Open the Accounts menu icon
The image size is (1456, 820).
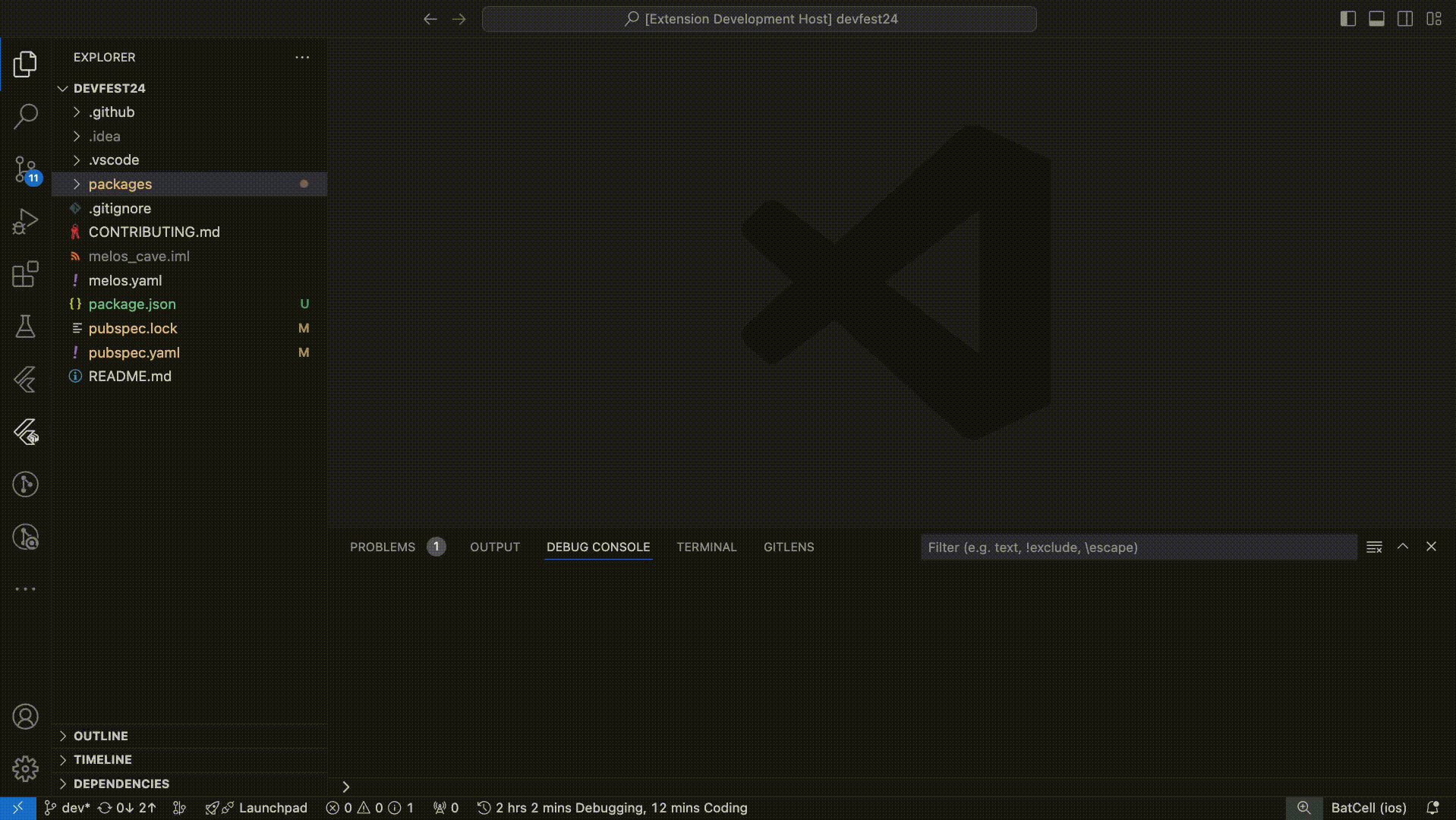point(25,717)
